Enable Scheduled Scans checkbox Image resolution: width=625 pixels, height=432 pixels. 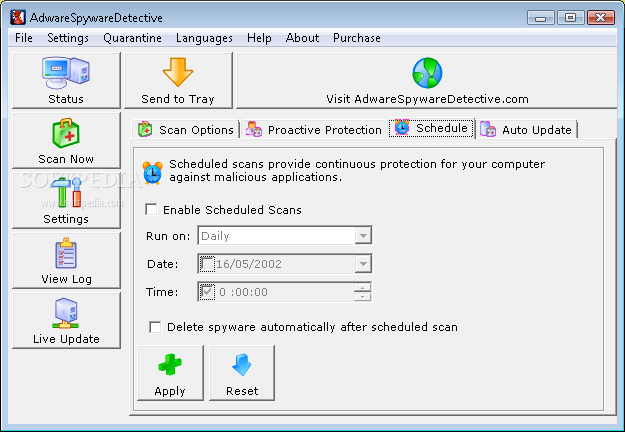pos(151,210)
